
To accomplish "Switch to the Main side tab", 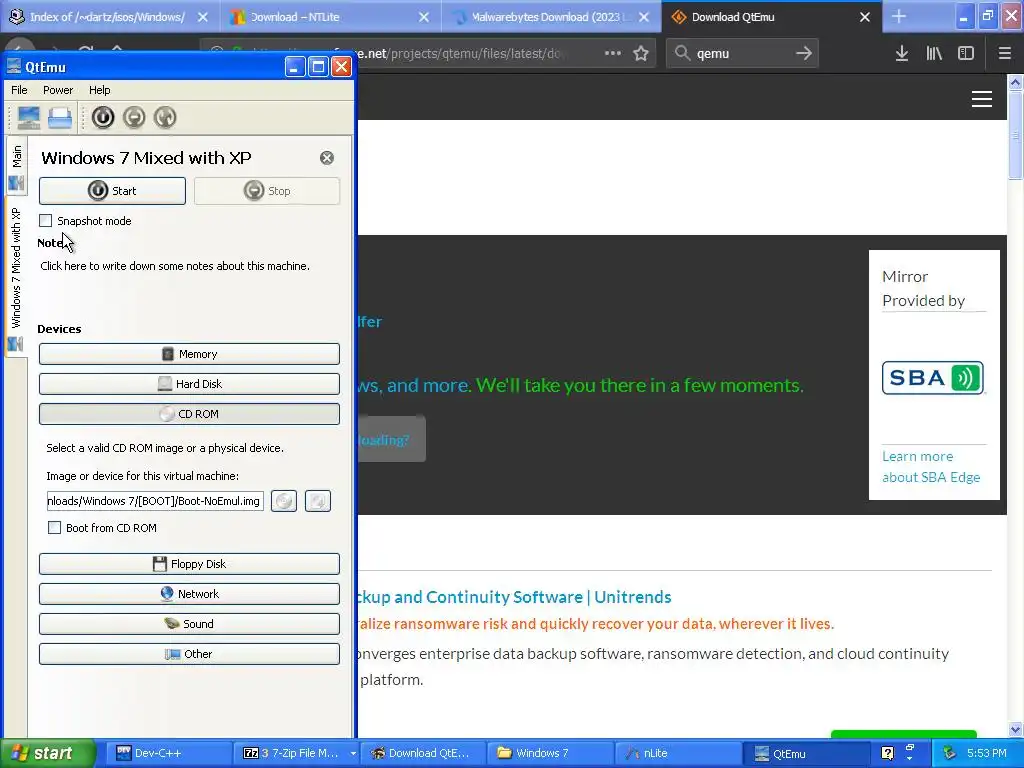I will [x=16, y=166].
